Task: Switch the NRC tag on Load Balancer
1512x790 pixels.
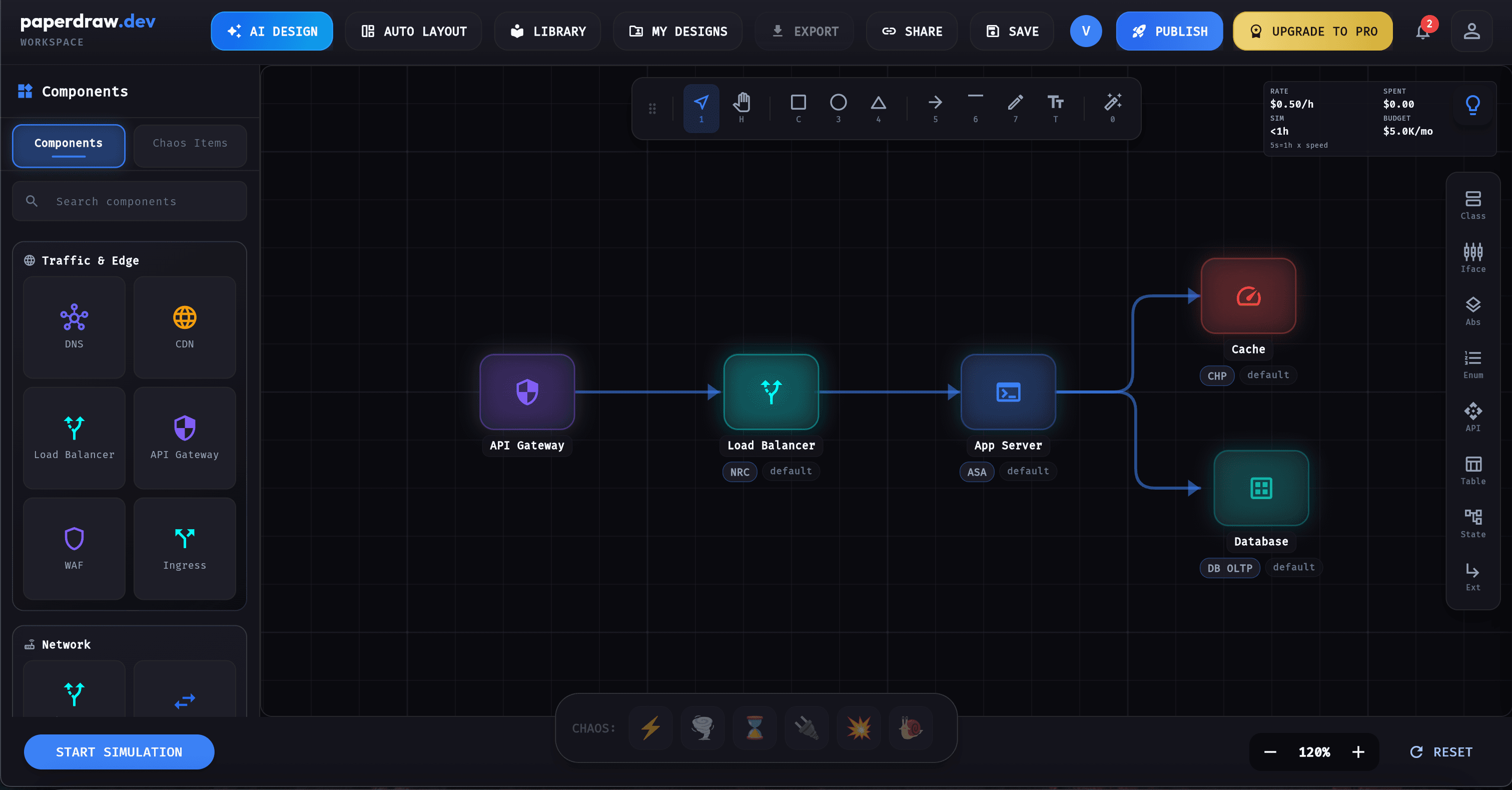Action: click(x=739, y=472)
